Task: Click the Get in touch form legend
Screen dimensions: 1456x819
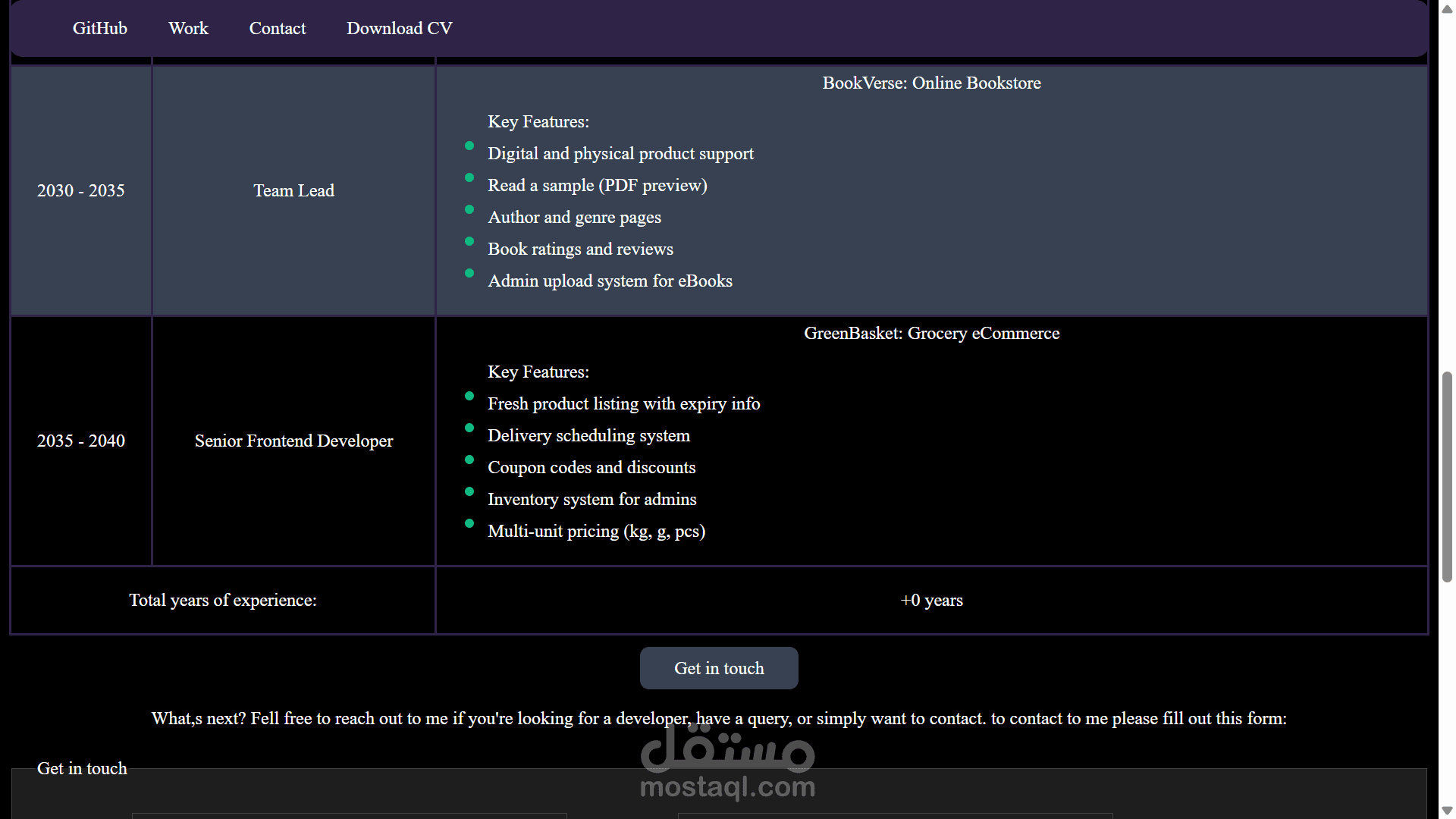Action: point(82,768)
